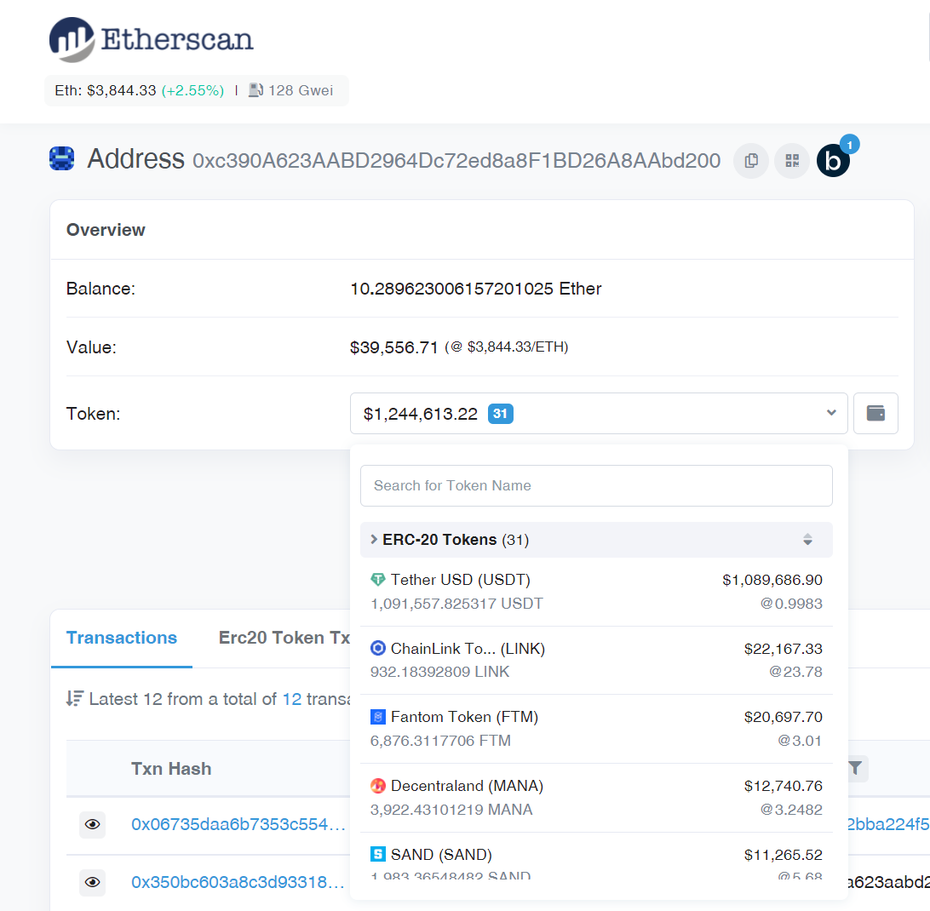
Task: Click the $22,167.33 LINK value
Action: 783,649
